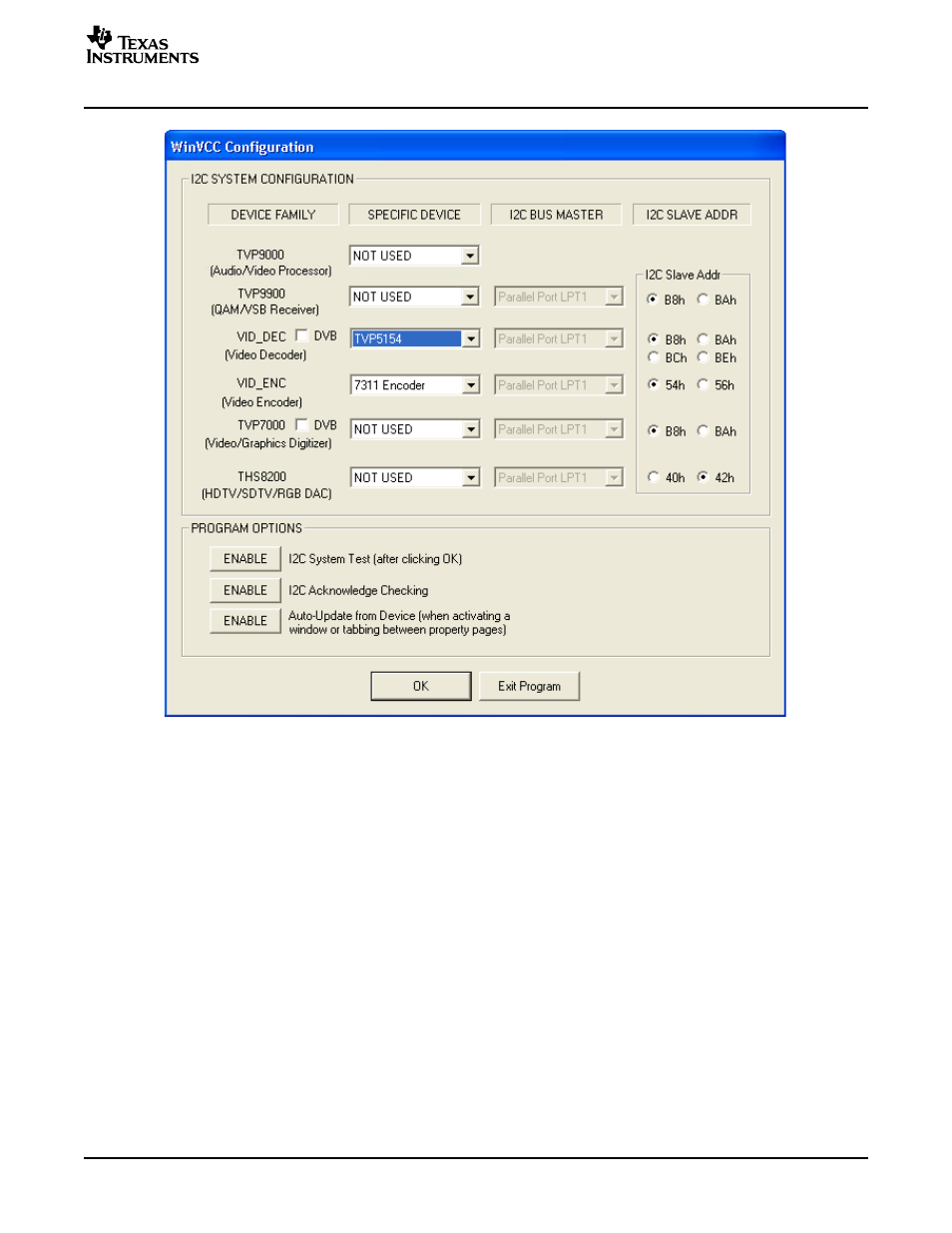
Task: Click the THS8200 HDTV/SDTV/RGB DAC label
Action: (266, 485)
